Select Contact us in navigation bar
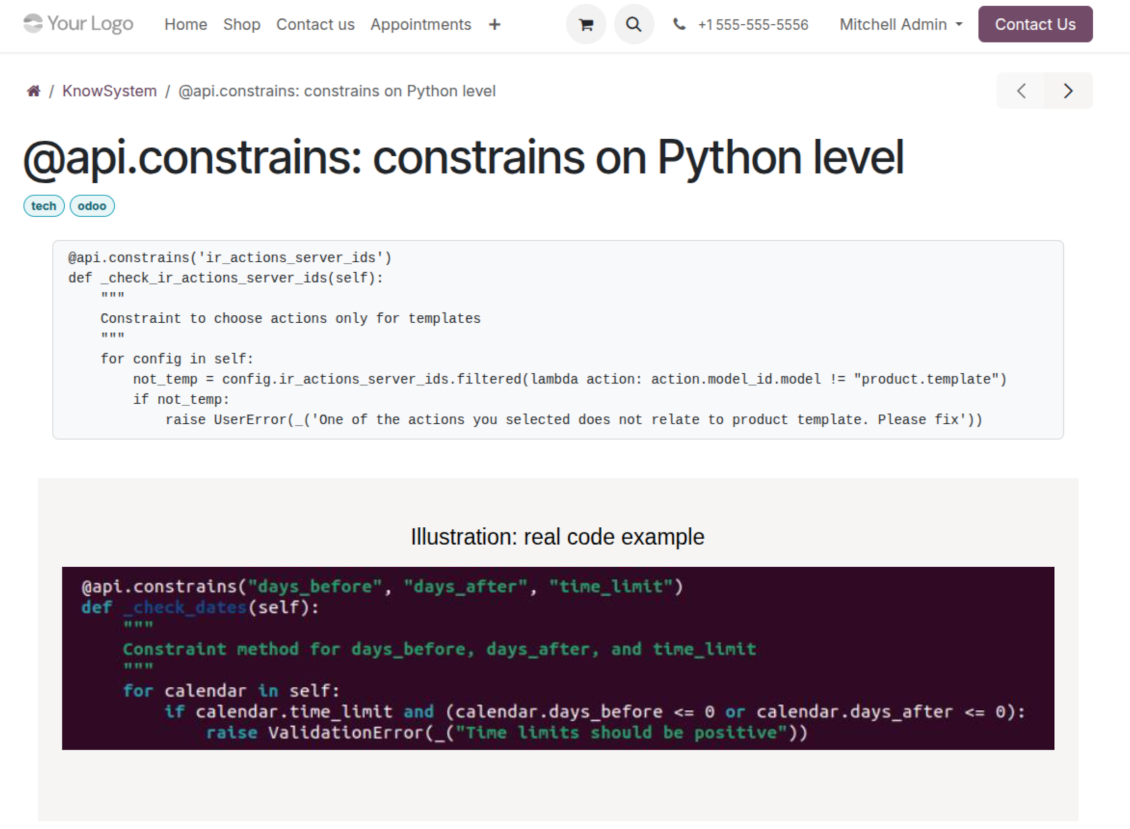The image size is (1130, 829). pos(315,24)
